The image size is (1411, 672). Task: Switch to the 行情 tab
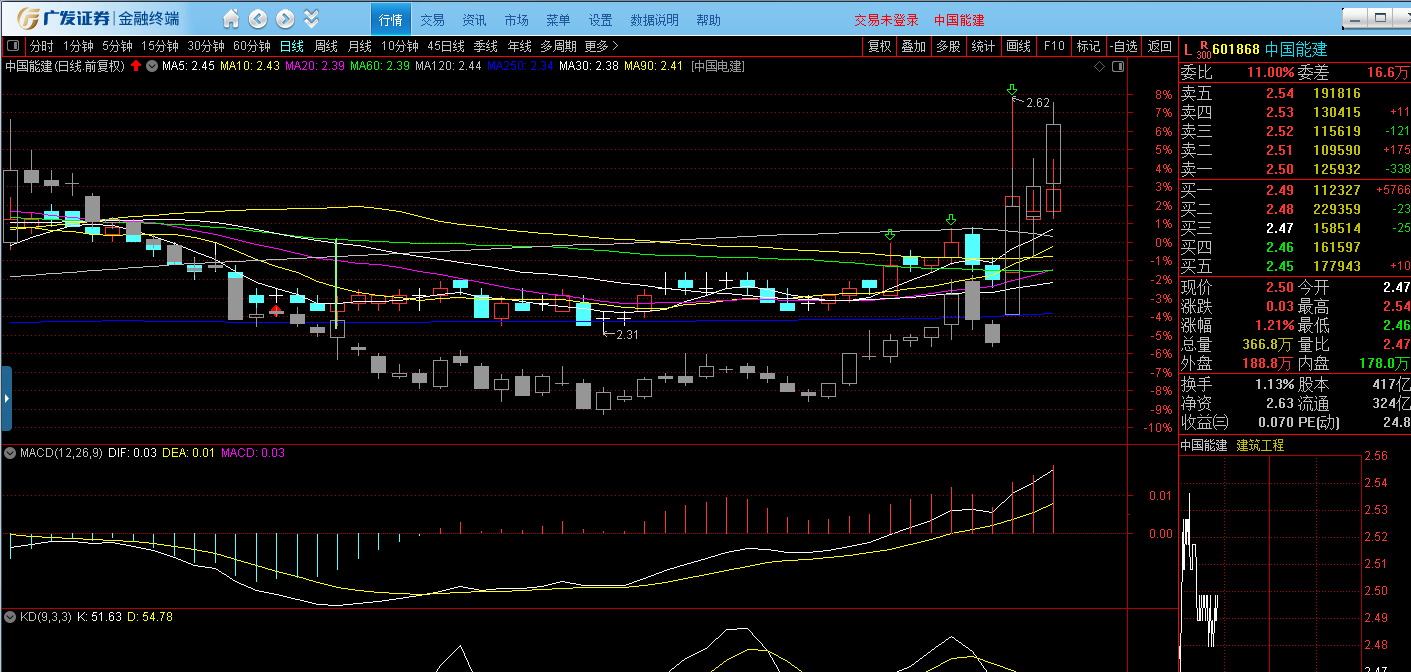(391, 20)
